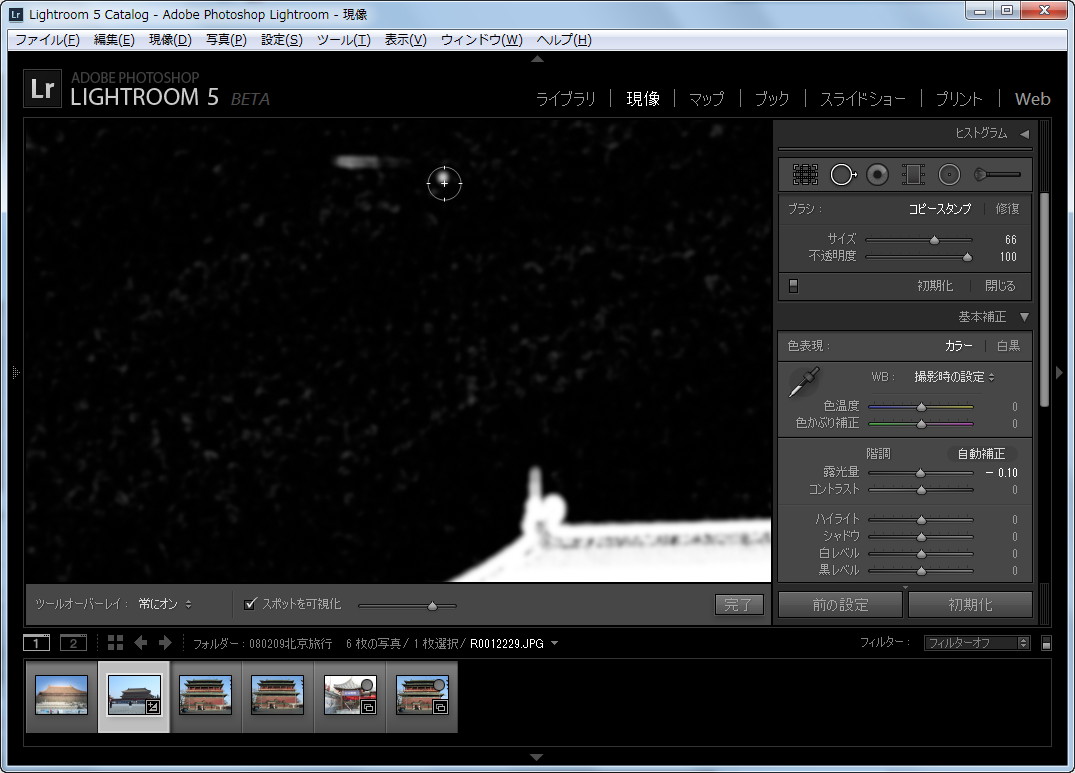The height and width of the screenshot is (773, 1075).
Task: Collapse the ヒストグラム panel triangle
Action: [1024, 134]
